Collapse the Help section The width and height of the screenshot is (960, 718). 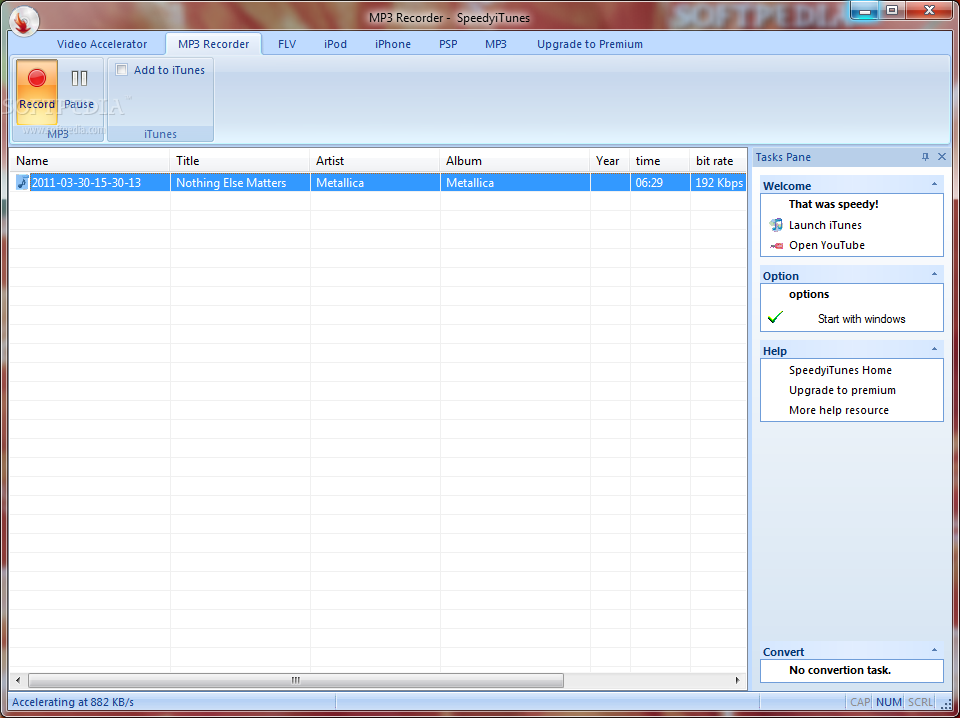click(934, 349)
